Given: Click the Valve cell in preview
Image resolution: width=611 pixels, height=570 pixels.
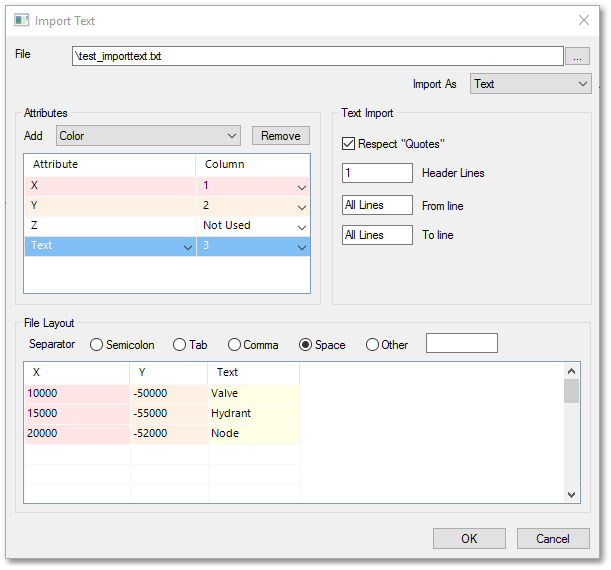Looking at the screenshot, I should point(254,394).
